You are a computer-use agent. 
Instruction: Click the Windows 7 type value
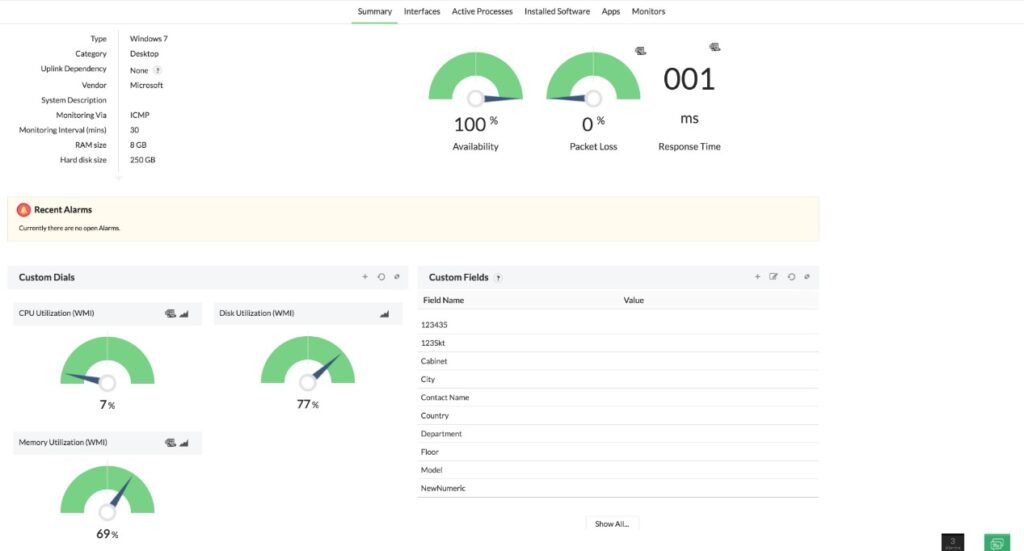coord(149,39)
